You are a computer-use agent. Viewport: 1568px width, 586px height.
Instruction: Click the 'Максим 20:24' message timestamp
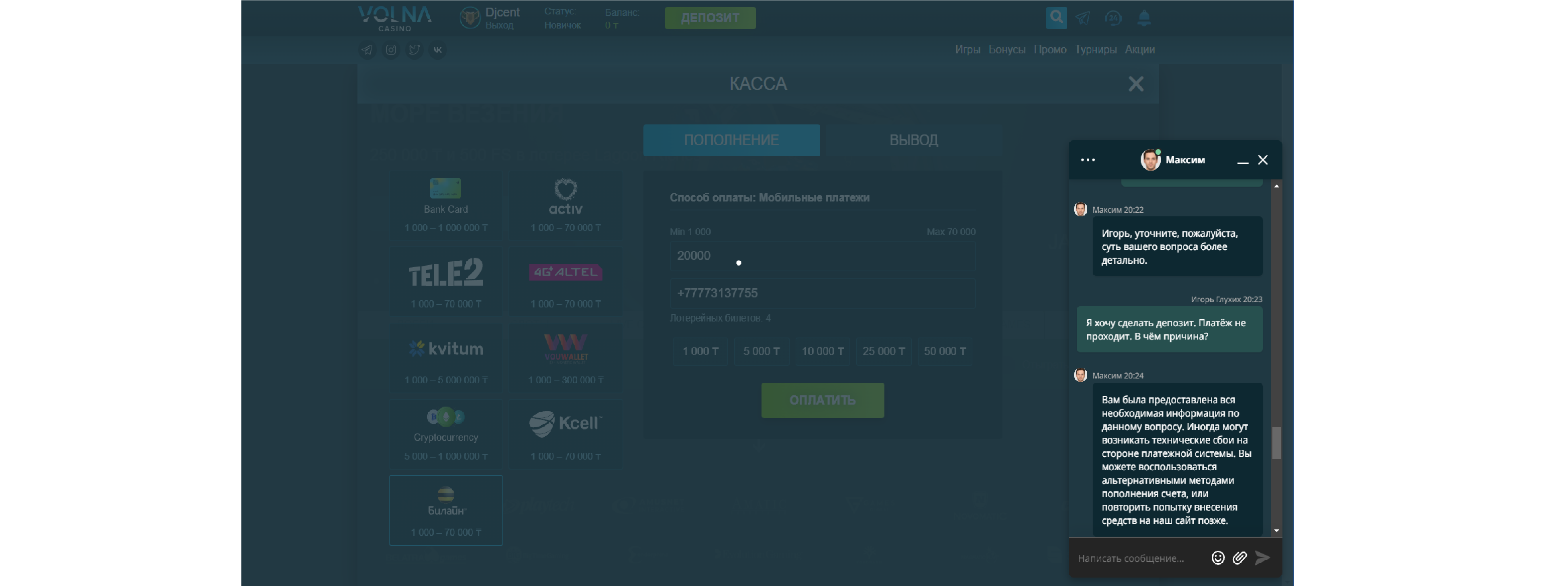pos(1118,375)
